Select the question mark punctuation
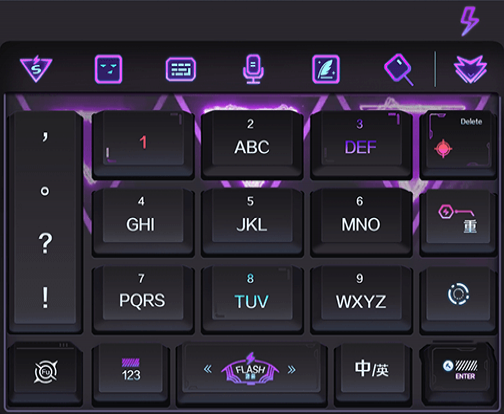 pyautogui.click(x=45, y=243)
